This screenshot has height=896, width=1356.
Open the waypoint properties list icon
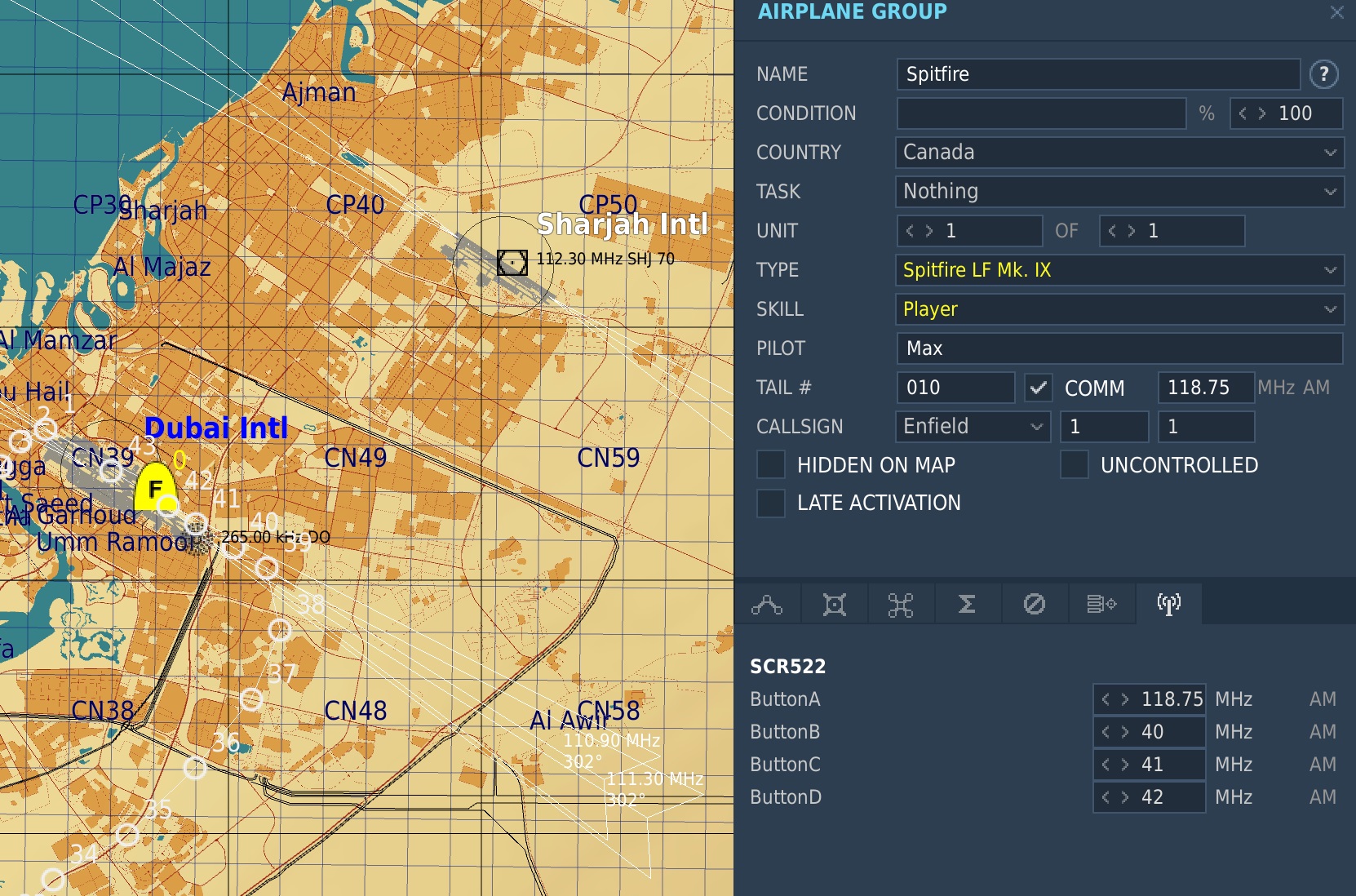pyautogui.click(x=1101, y=604)
